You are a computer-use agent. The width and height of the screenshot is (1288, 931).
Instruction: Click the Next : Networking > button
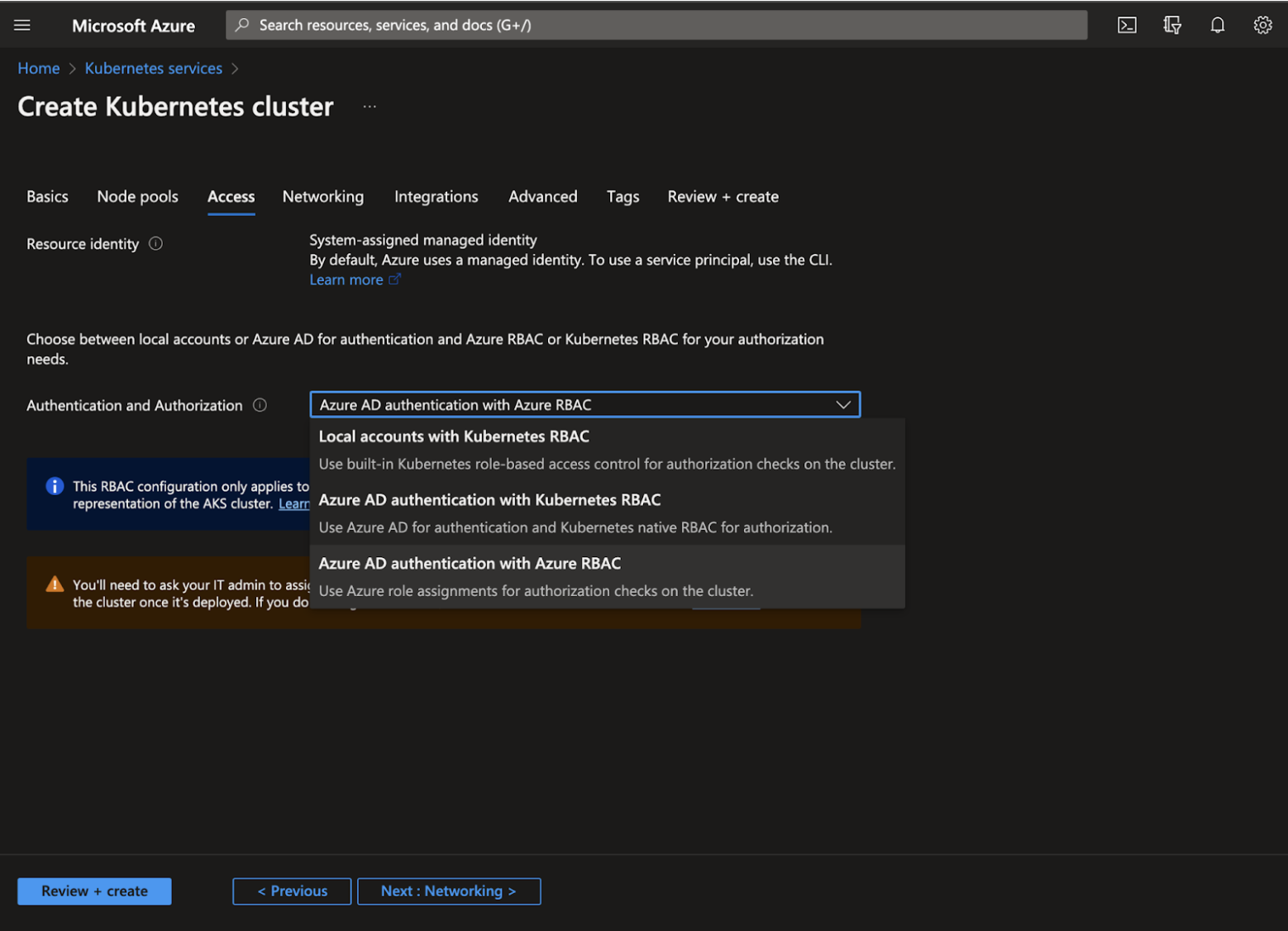click(449, 891)
